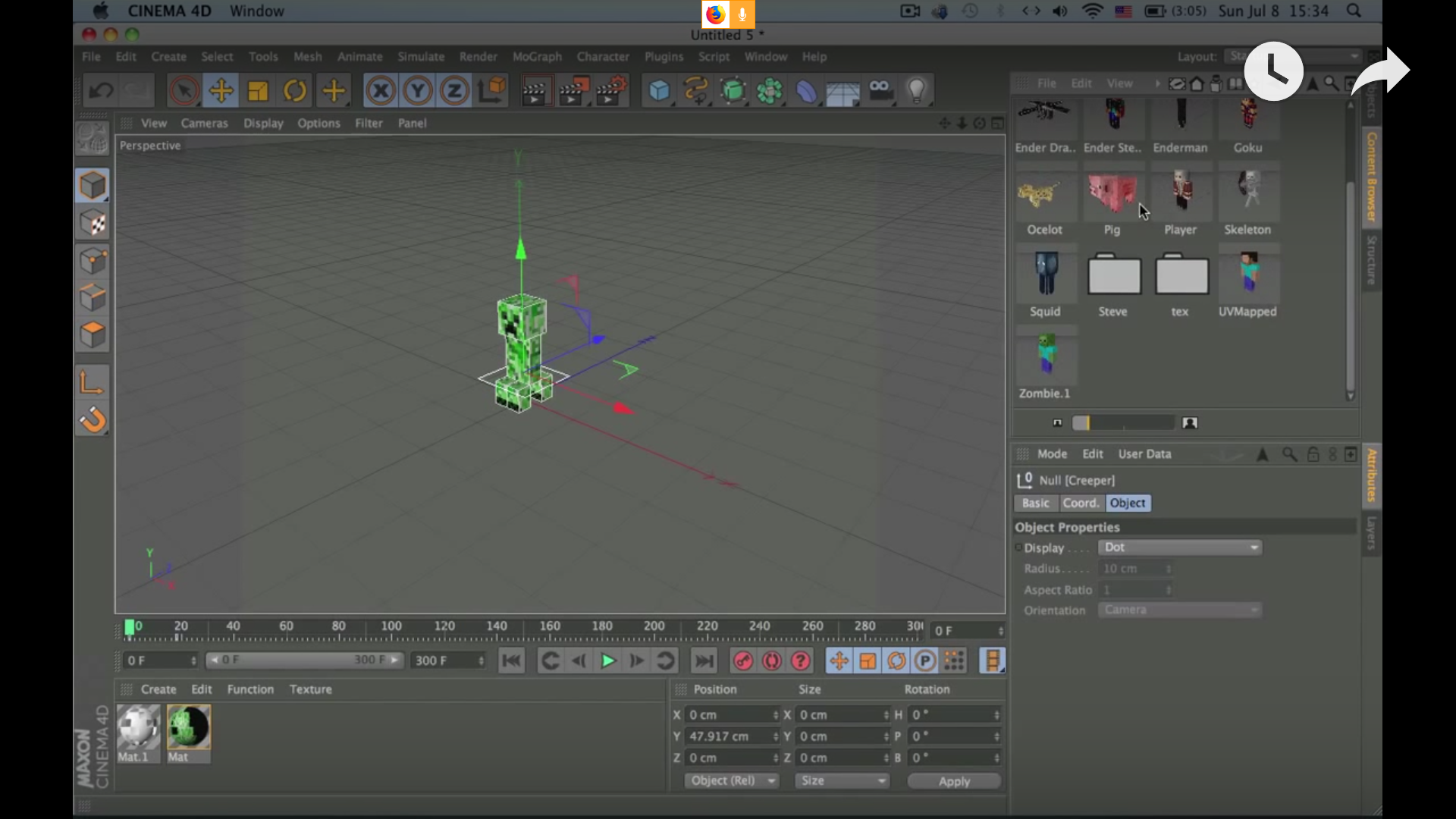The width and height of the screenshot is (1456, 819).
Task: Click the volume menu bar icon
Action: [x=1060, y=11]
